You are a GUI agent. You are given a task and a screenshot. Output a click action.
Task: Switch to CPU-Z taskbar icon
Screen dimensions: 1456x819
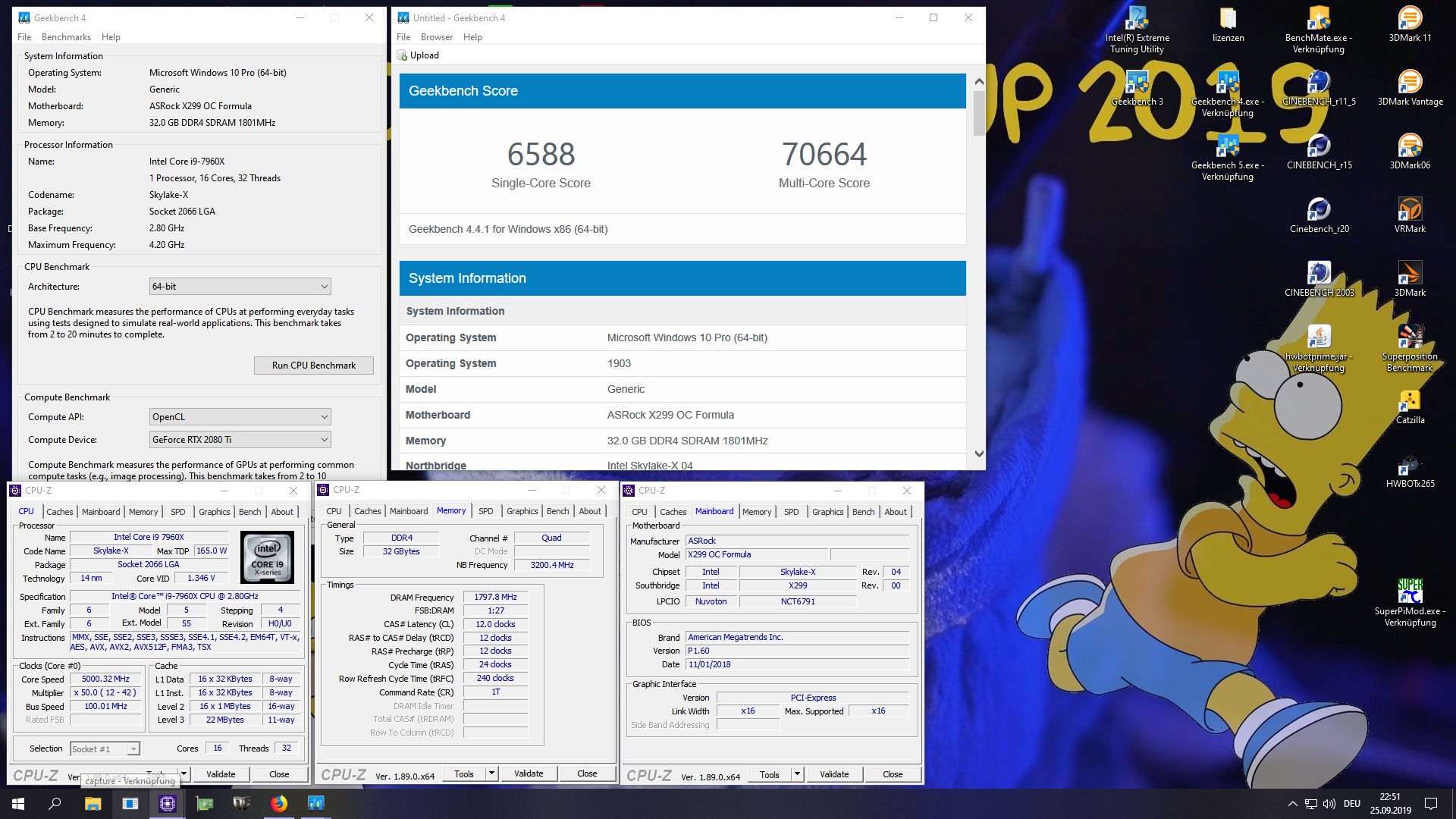click(167, 803)
